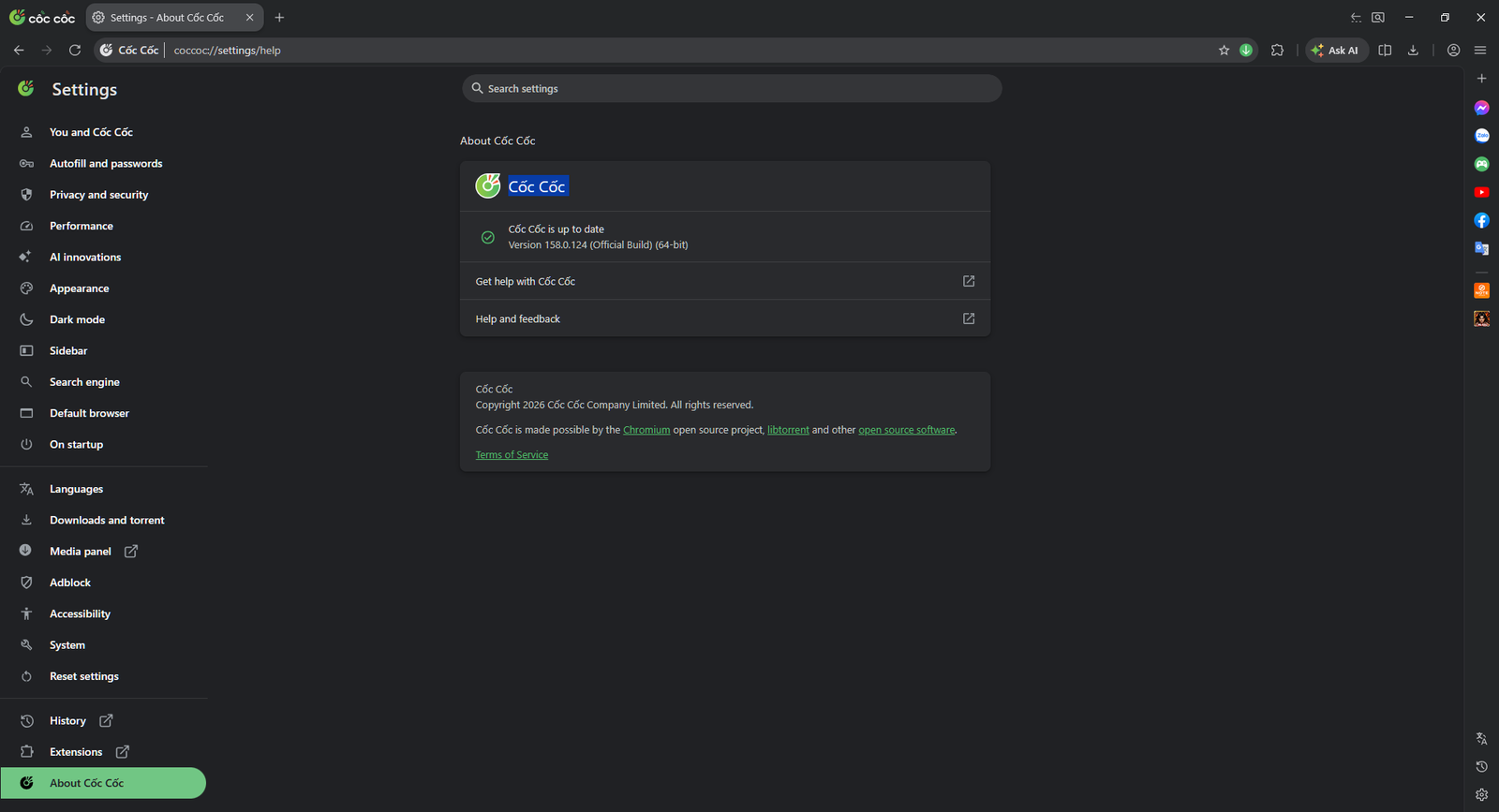Open a new tab with the plus button

[279, 18]
